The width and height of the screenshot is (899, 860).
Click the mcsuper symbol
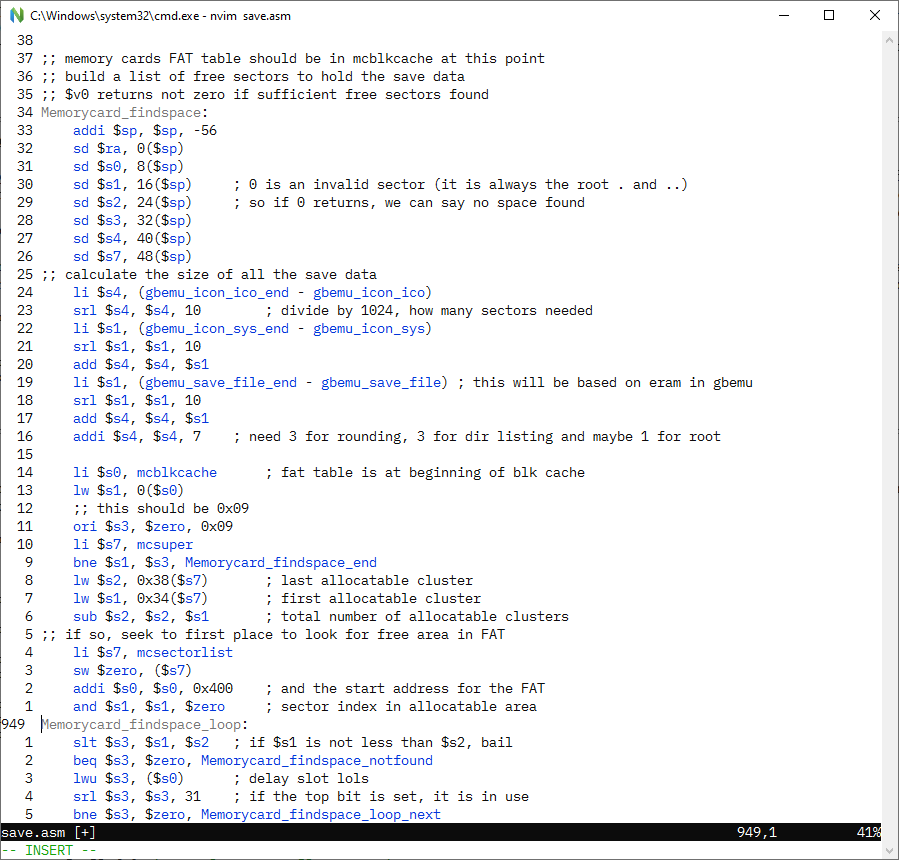[x=165, y=544]
